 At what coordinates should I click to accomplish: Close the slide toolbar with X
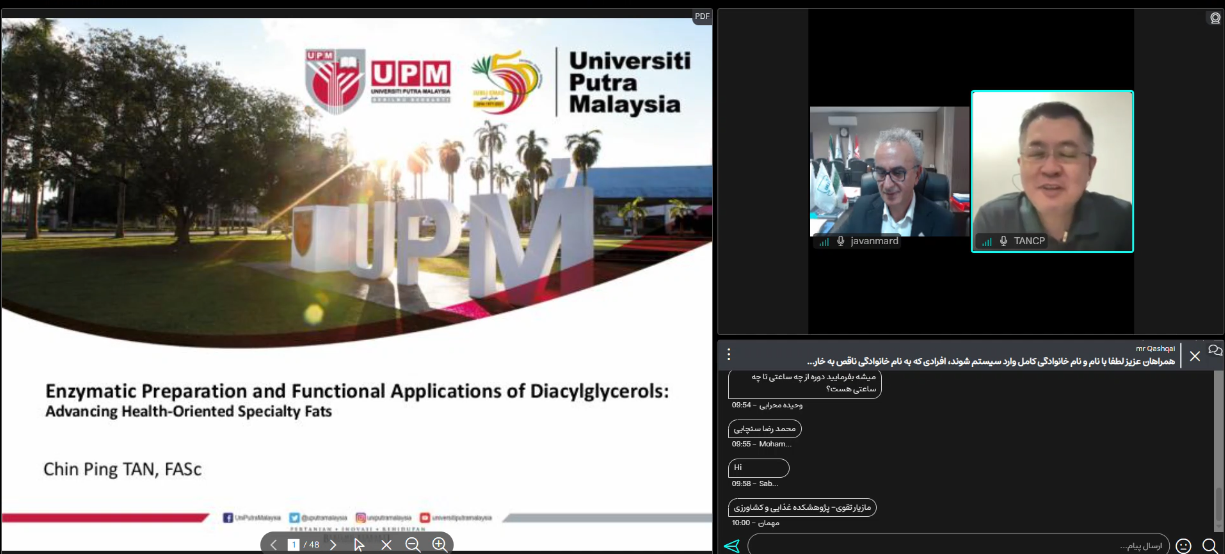pos(386,545)
